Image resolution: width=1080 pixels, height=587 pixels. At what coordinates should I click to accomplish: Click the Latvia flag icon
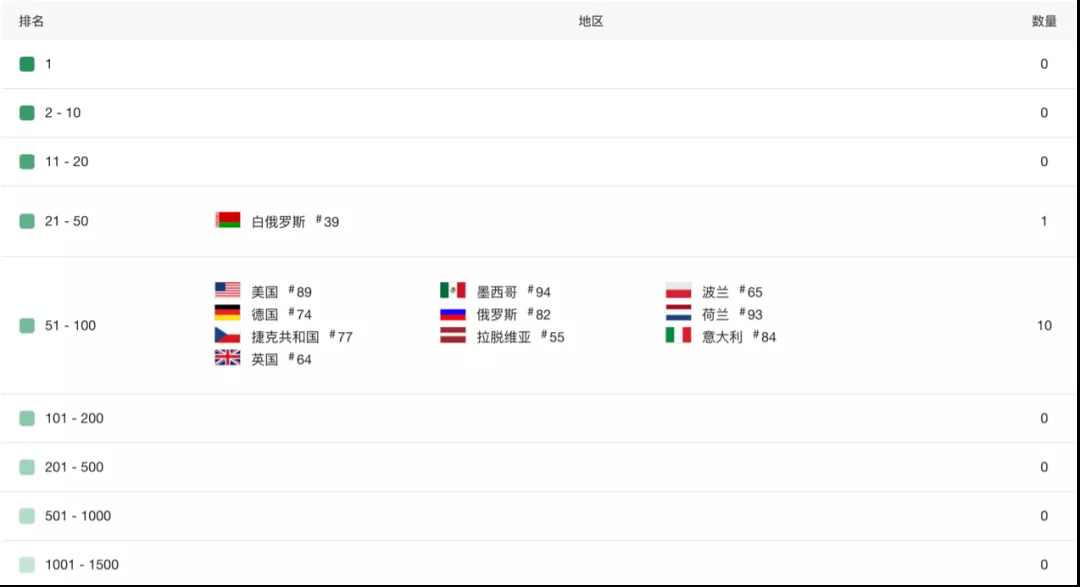pos(453,335)
